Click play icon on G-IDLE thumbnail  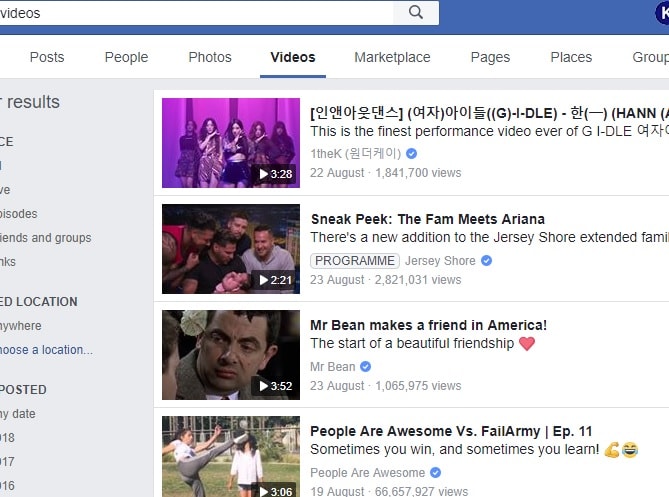coord(264,174)
